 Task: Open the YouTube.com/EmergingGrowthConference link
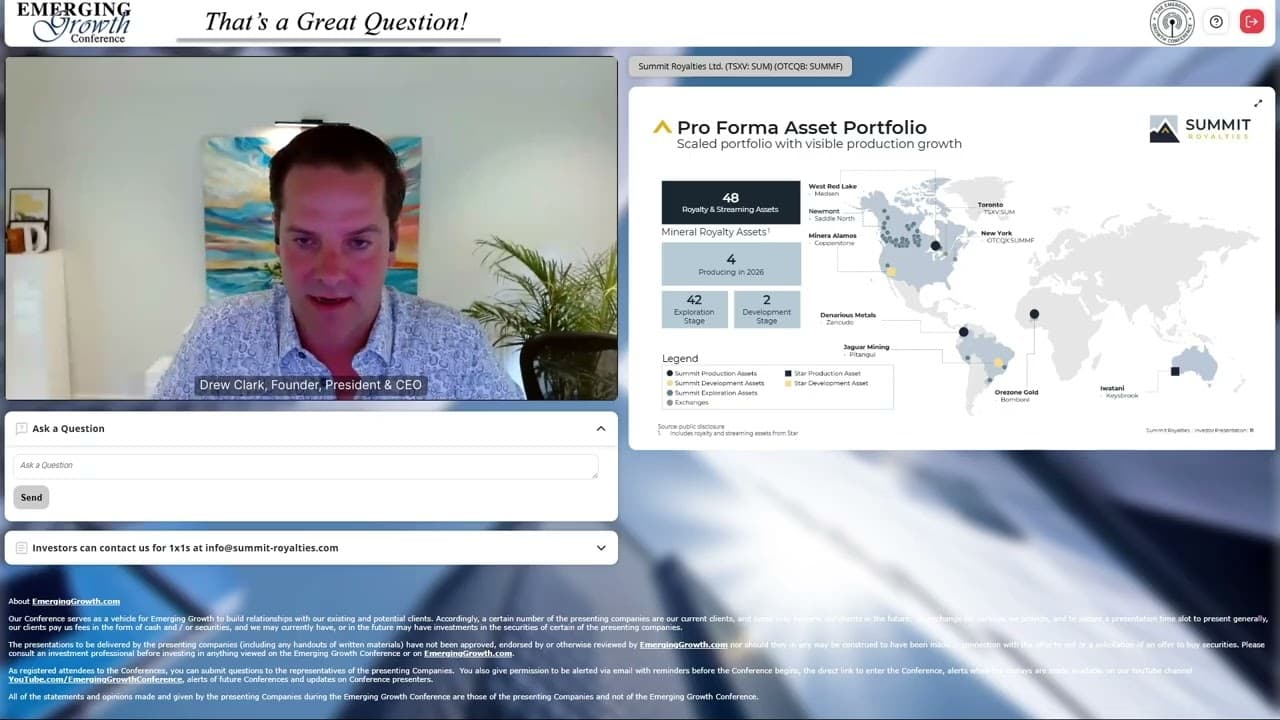pyautogui.click(x=95, y=680)
